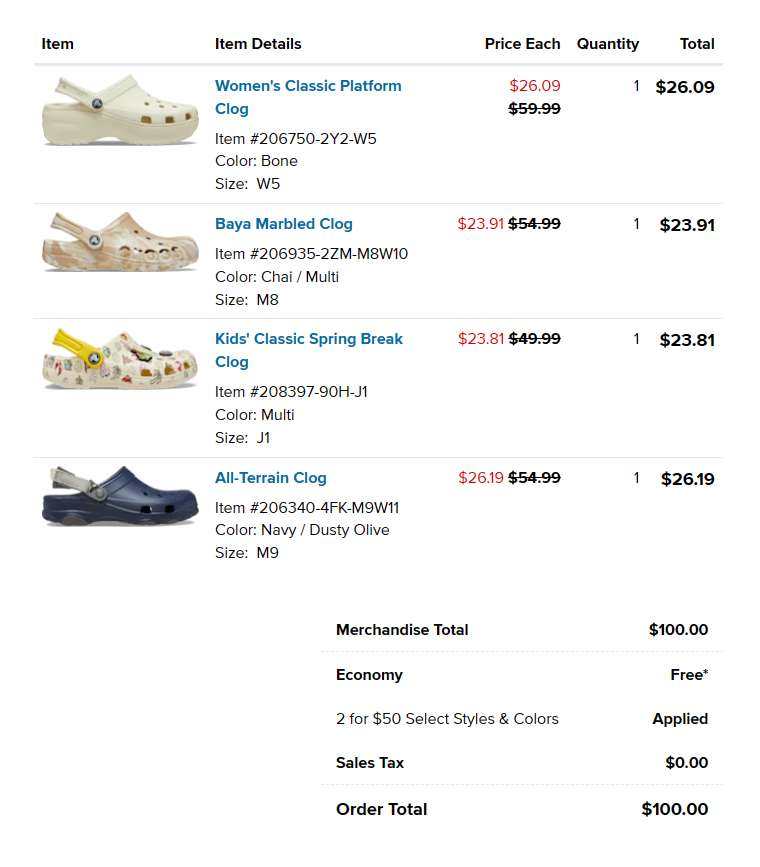Click the 2 for $50 promotion text
The width and height of the screenshot is (760, 867).
447,719
